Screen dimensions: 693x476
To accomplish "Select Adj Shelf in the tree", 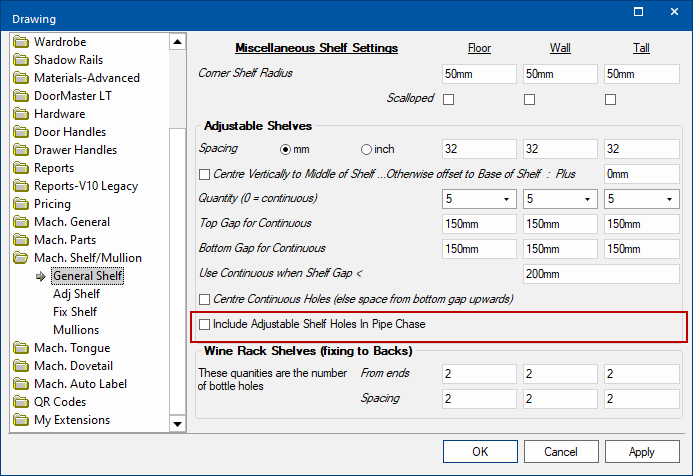I will click(x=76, y=294).
